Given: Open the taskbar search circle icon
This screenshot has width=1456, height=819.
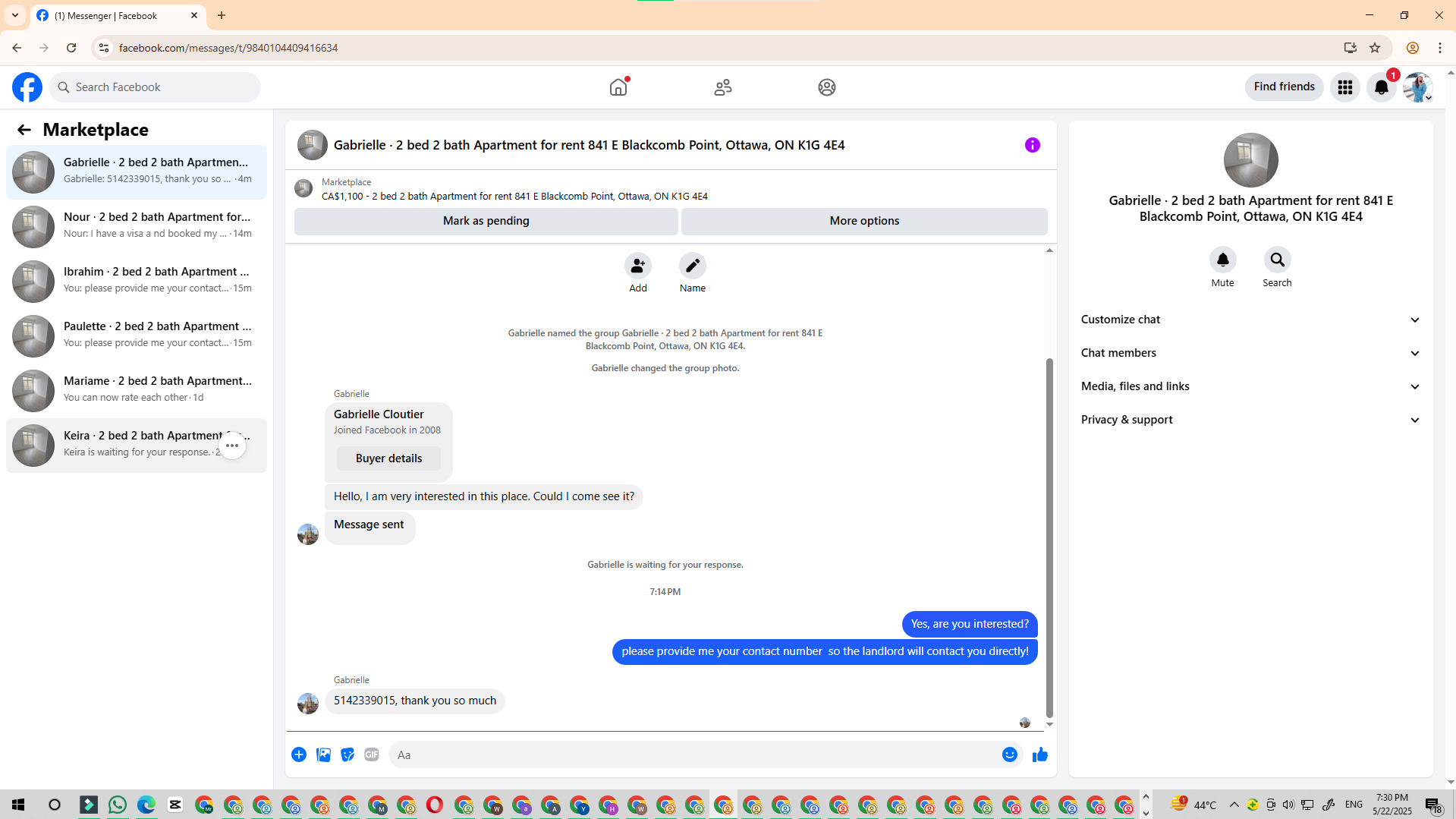Looking at the screenshot, I should 55,805.
